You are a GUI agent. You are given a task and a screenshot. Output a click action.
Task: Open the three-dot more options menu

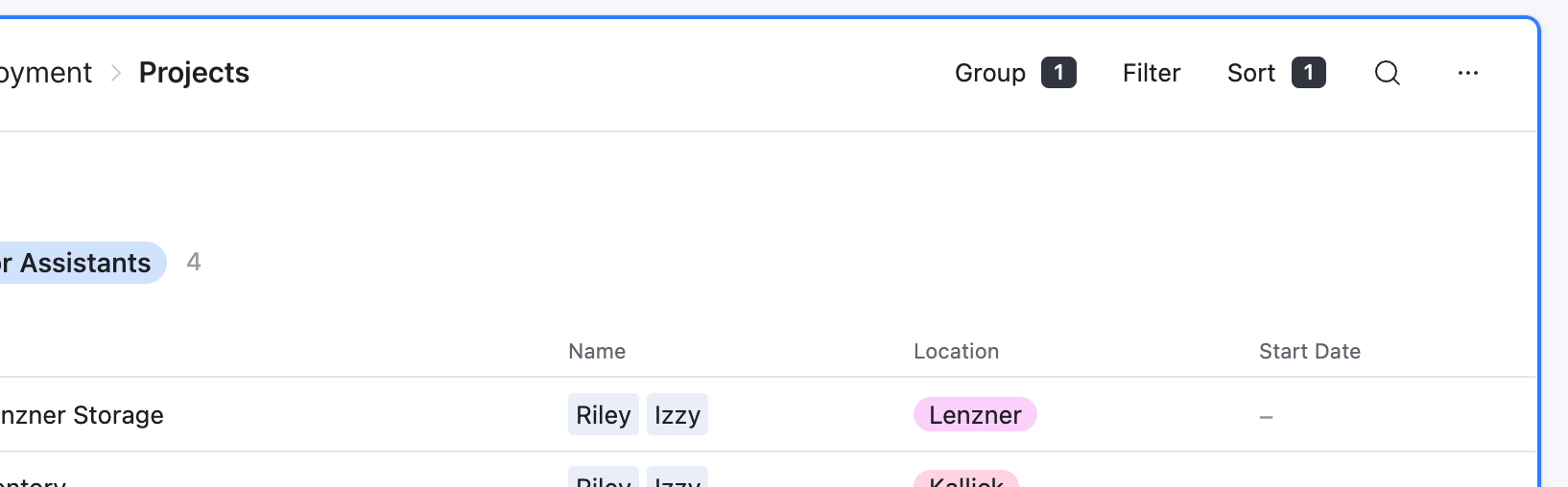click(x=1467, y=73)
